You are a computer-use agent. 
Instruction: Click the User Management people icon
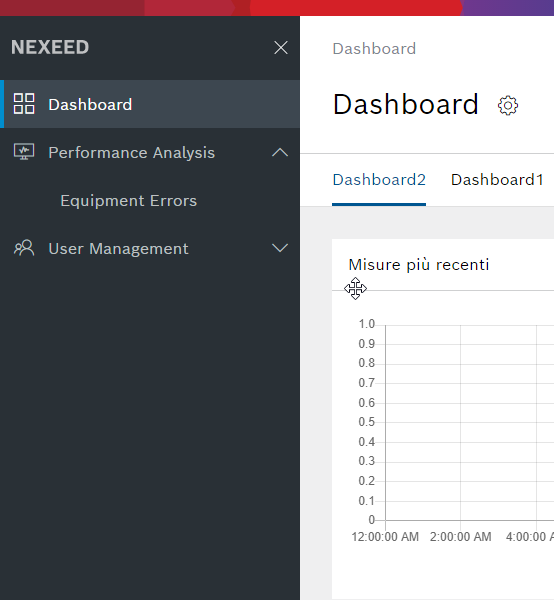24,248
